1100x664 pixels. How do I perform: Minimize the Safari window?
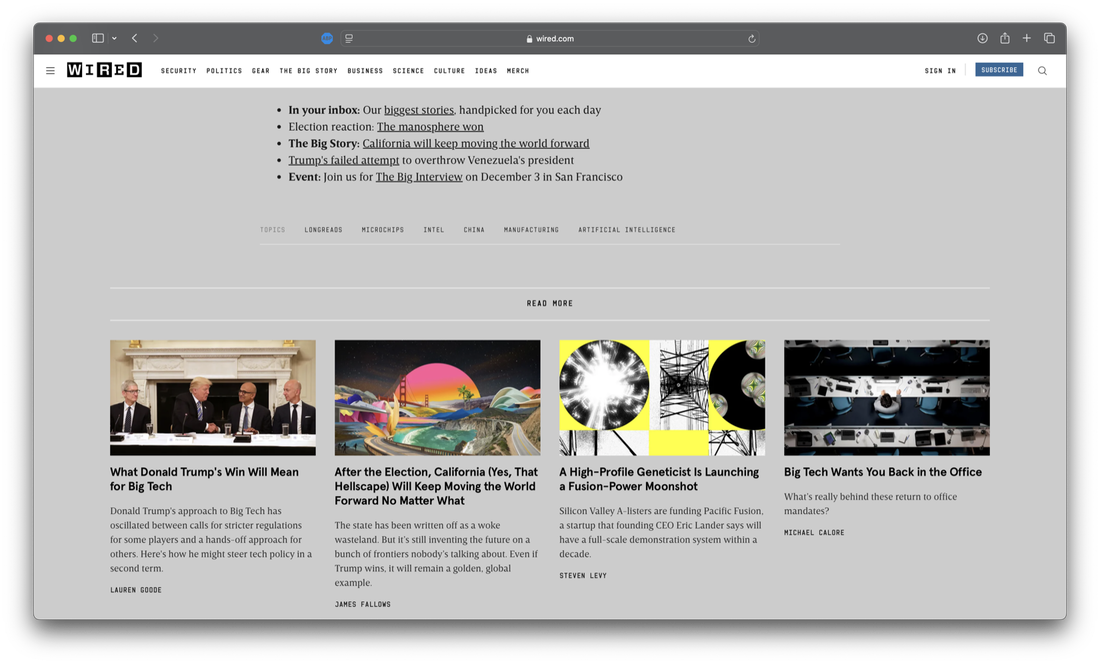coord(61,39)
